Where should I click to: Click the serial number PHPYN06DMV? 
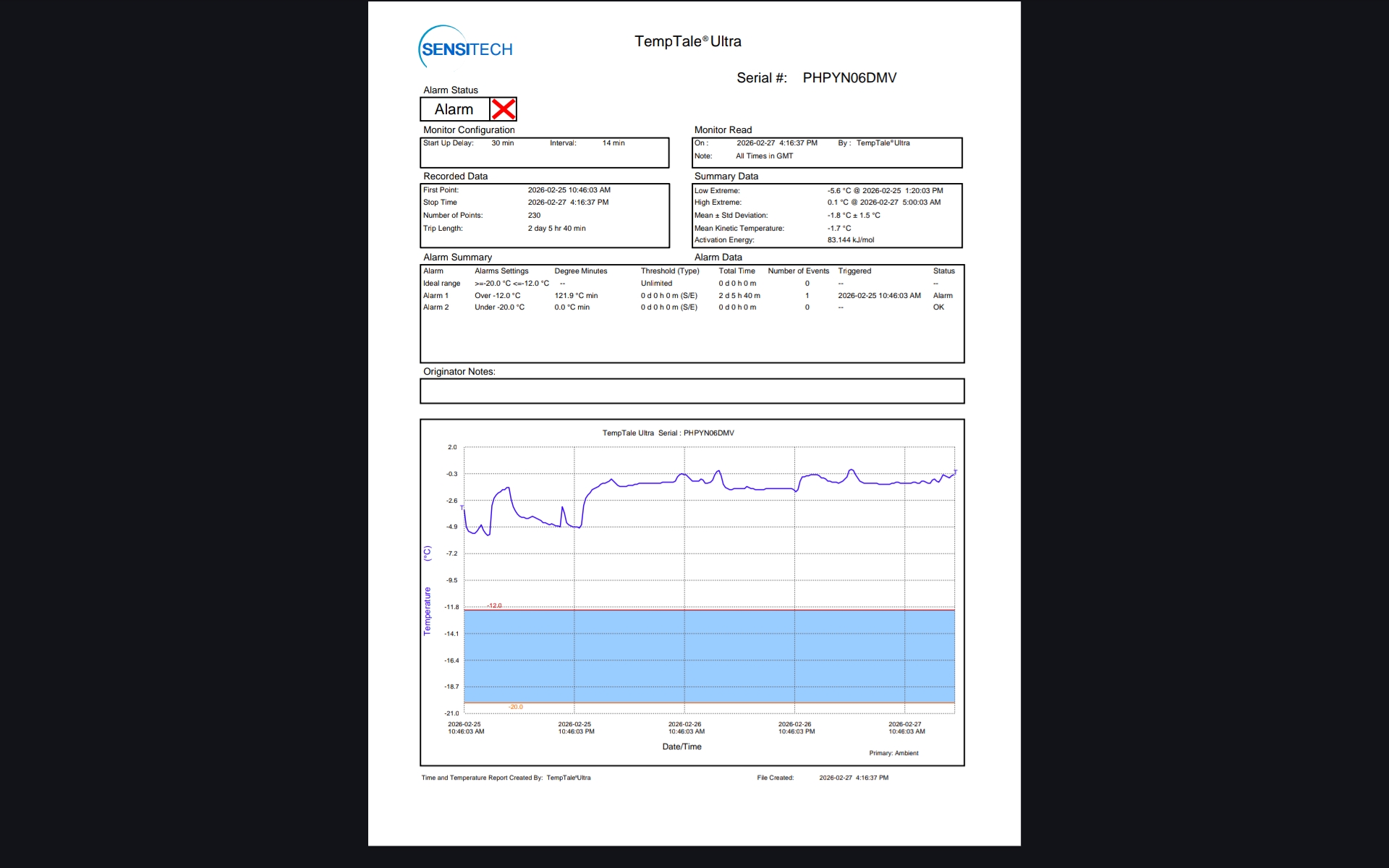(849, 78)
